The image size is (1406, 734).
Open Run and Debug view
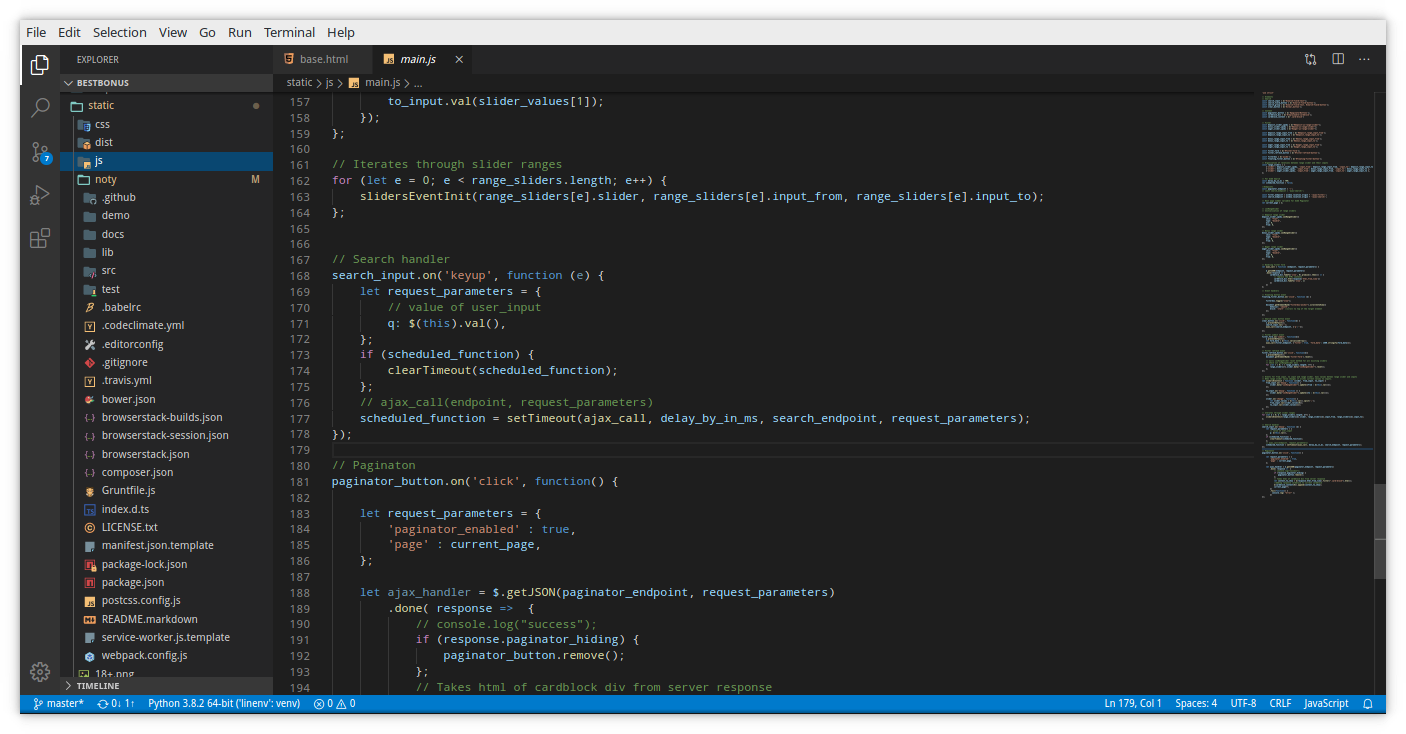click(40, 195)
